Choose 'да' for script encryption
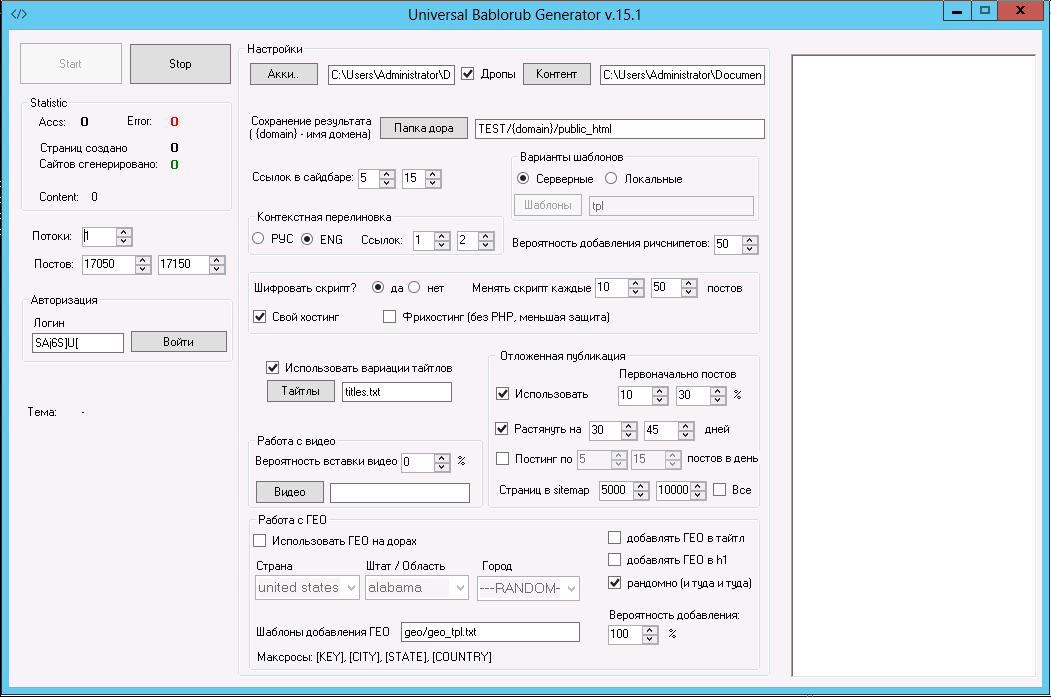This screenshot has height=697, width=1051. point(378,288)
